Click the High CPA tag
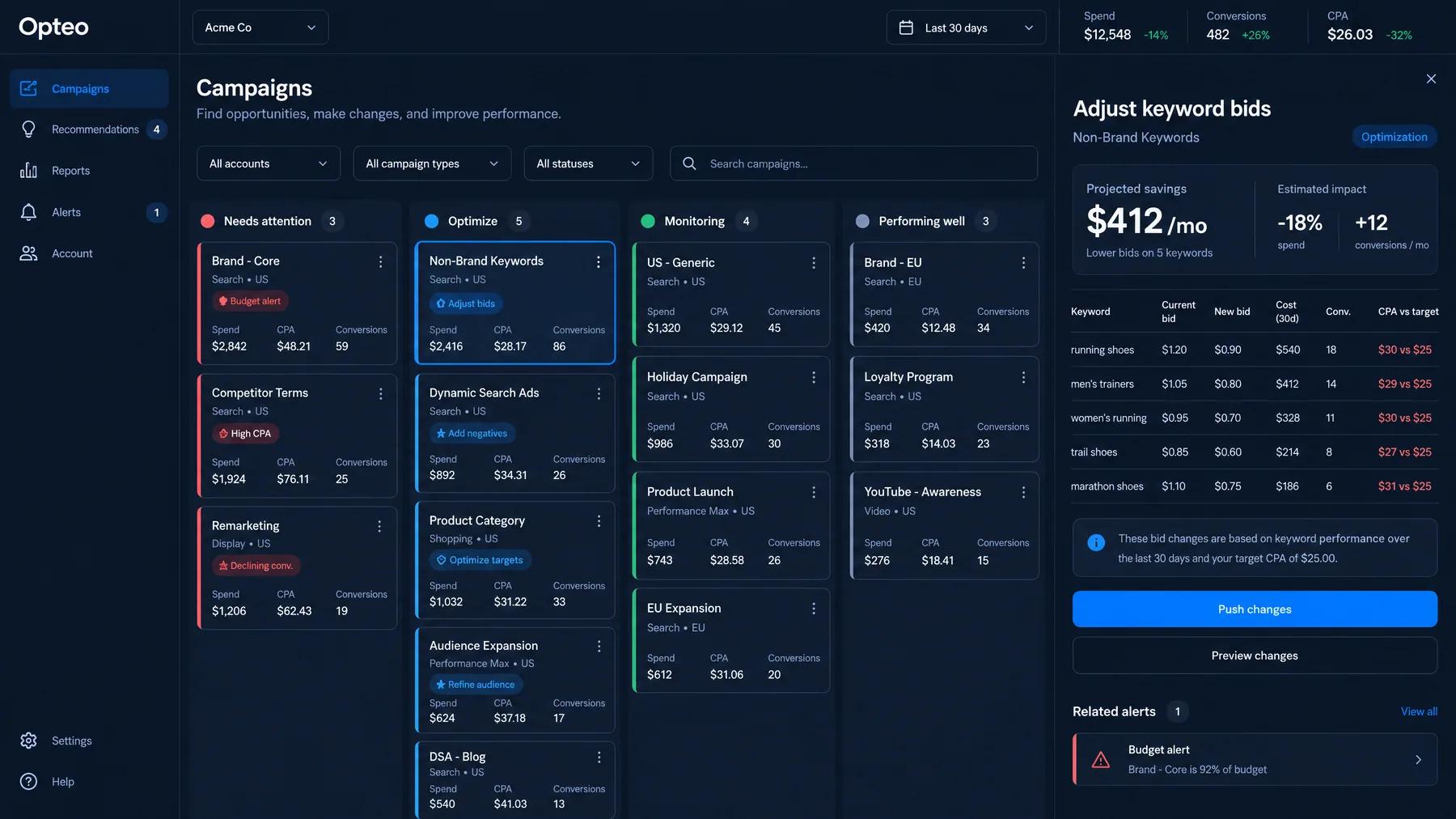1456x819 pixels. click(245, 434)
